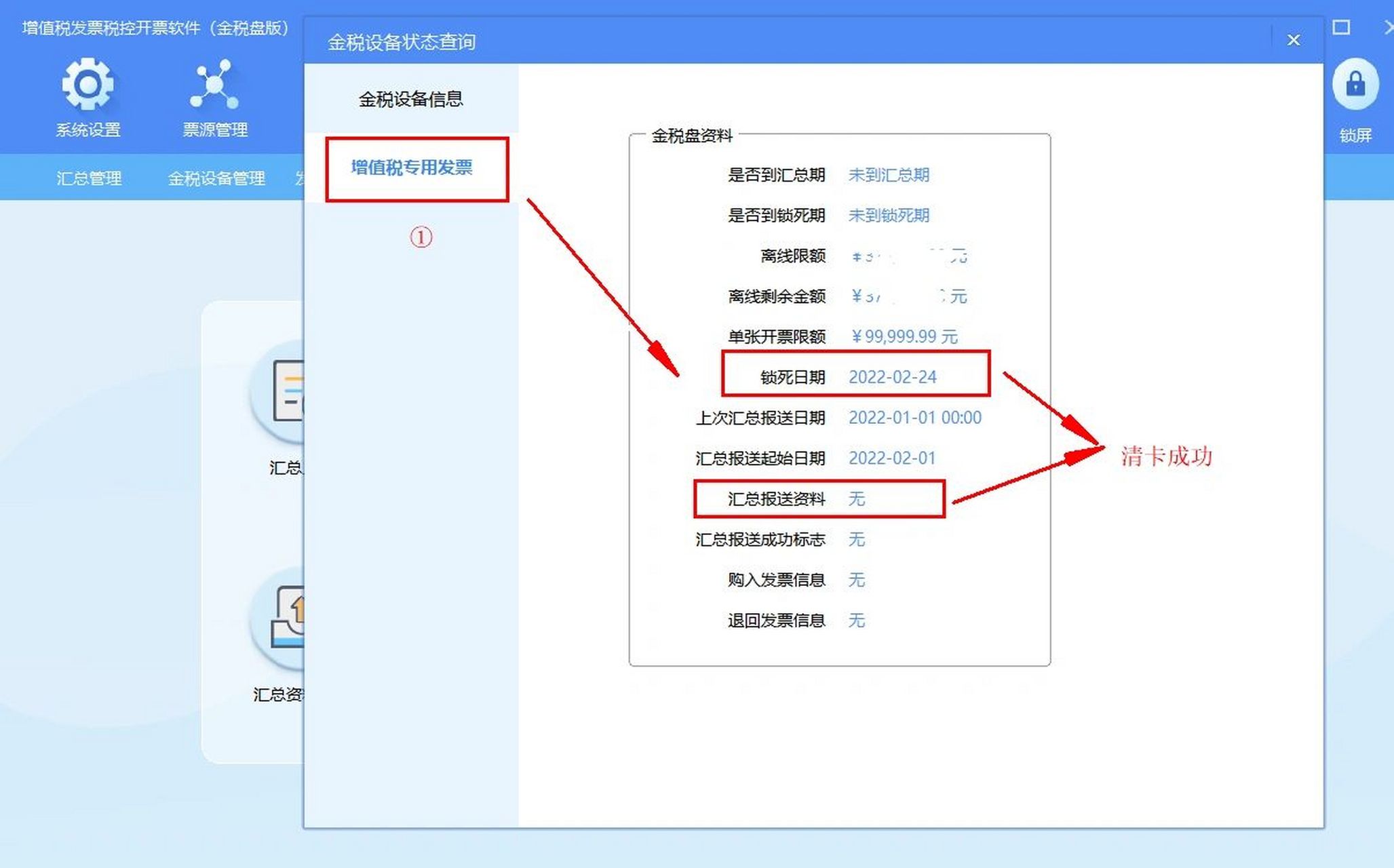The height and width of the screenshot is (868, 1394).
Task: Click the 锁死日期 value 2022-02-24
Action: 893,377
